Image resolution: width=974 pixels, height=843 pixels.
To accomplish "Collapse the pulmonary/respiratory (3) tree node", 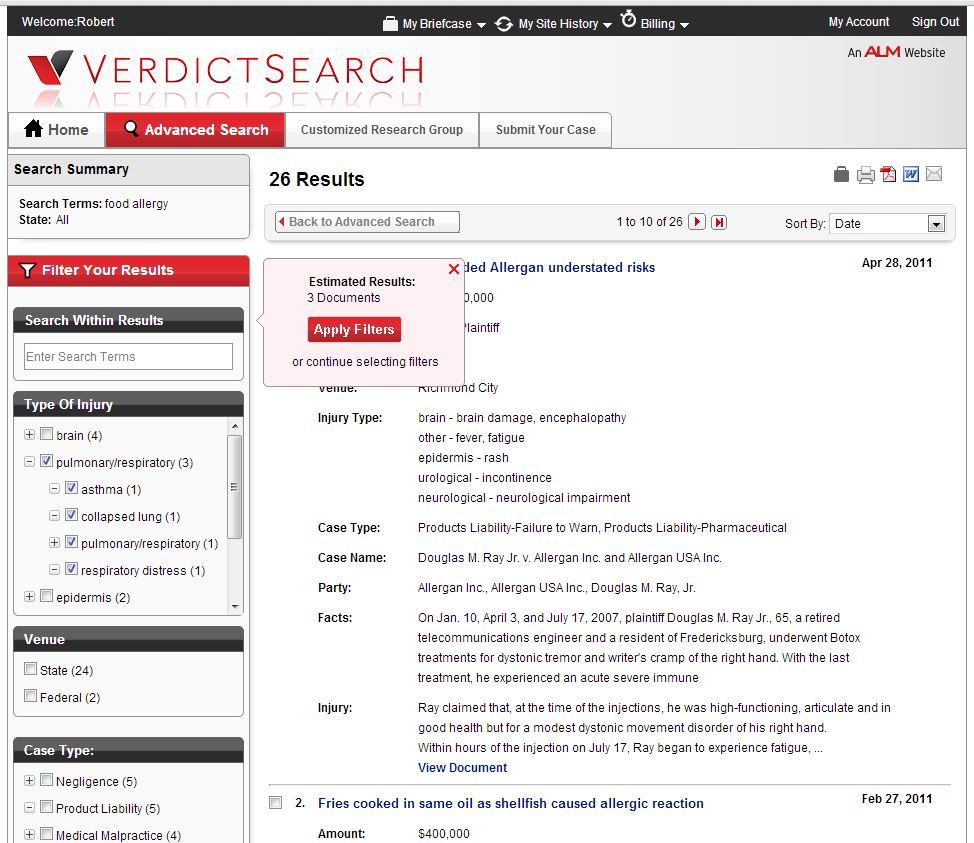I will coord(29,462).
